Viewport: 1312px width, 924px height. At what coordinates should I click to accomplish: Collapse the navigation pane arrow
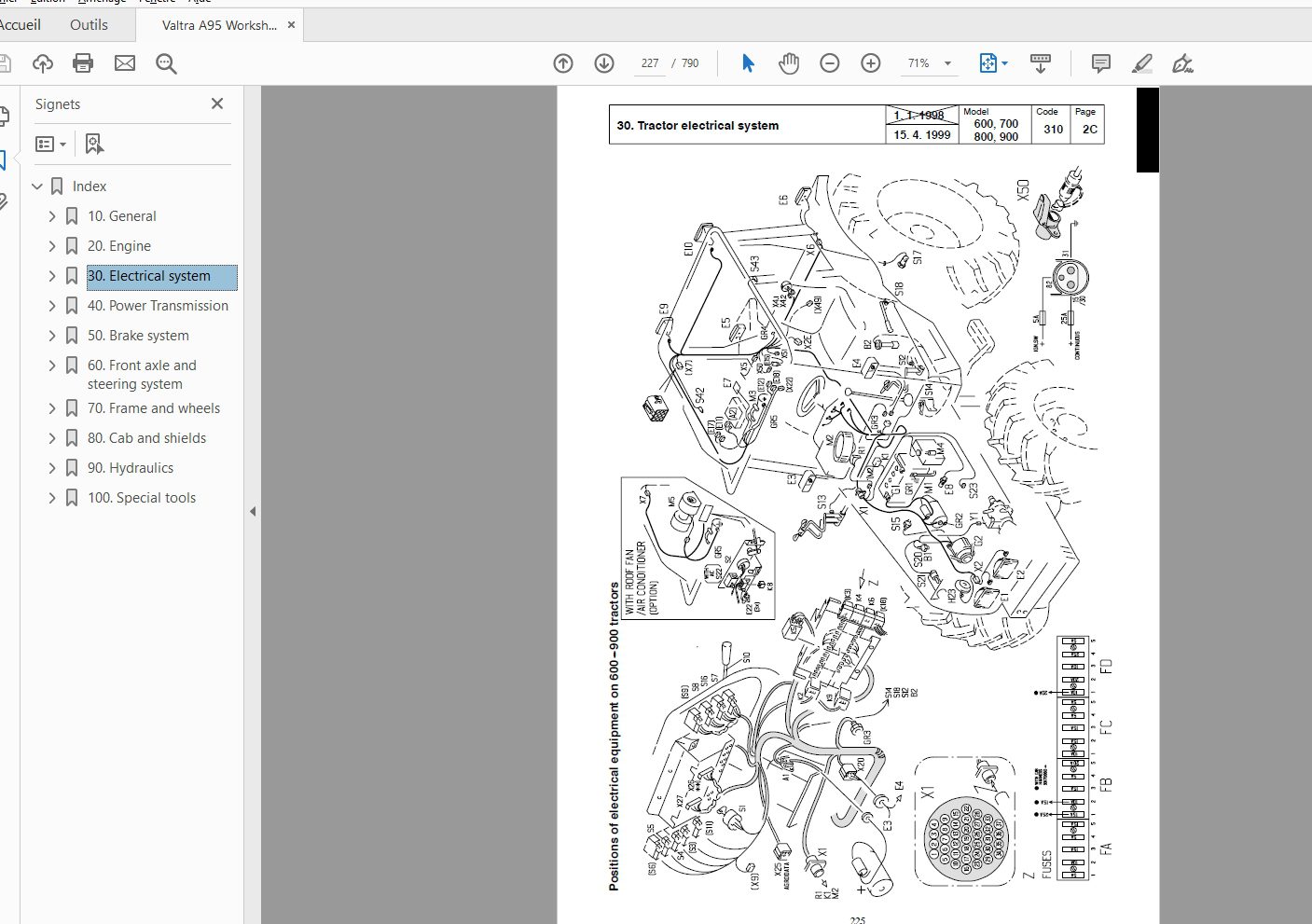point(253,511)
